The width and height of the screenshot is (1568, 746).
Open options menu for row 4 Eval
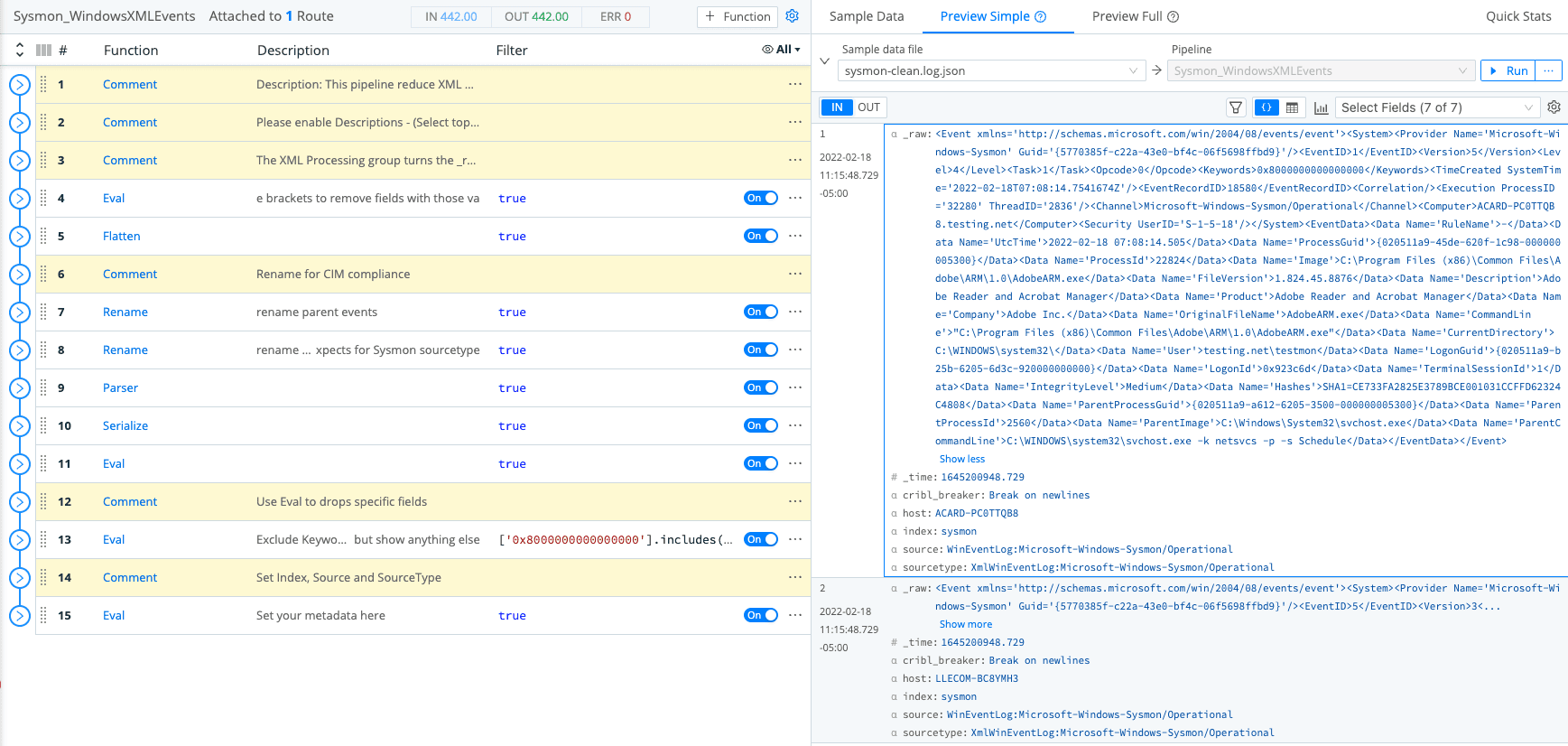click(x=794, y=198)
